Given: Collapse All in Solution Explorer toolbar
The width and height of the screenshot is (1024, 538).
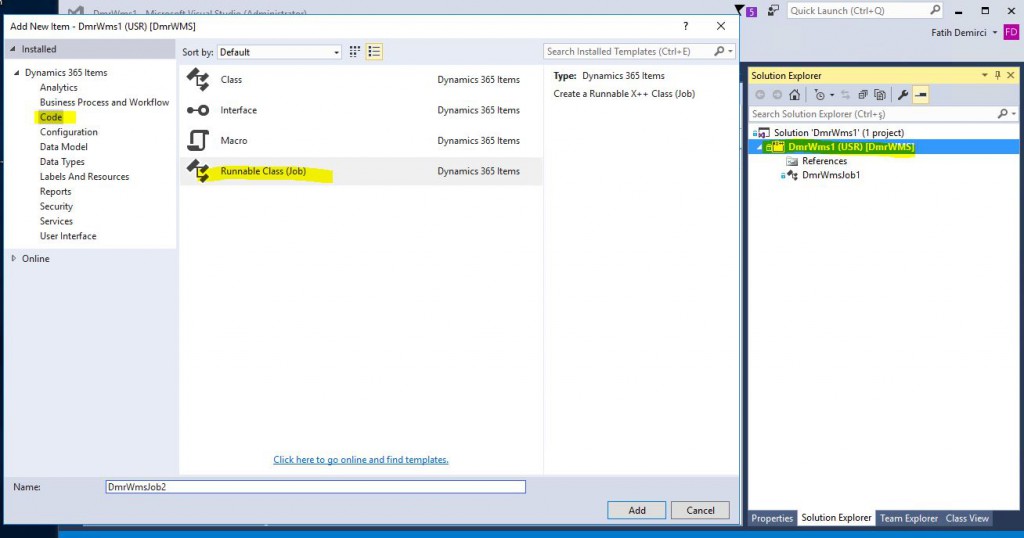Looking at the screenshot, I should pos(863,95).
